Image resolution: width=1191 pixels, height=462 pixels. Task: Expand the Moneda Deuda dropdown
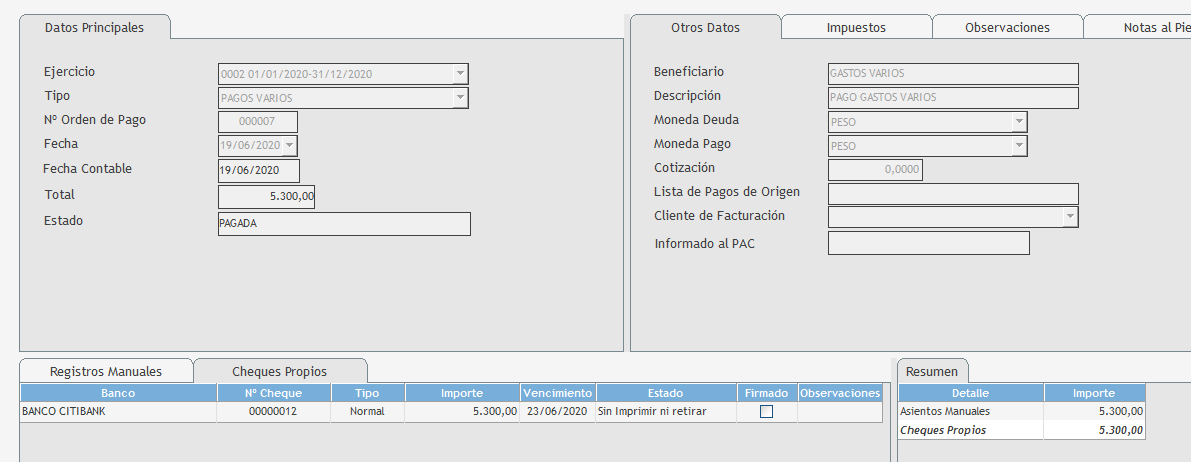coord(1019,122)
